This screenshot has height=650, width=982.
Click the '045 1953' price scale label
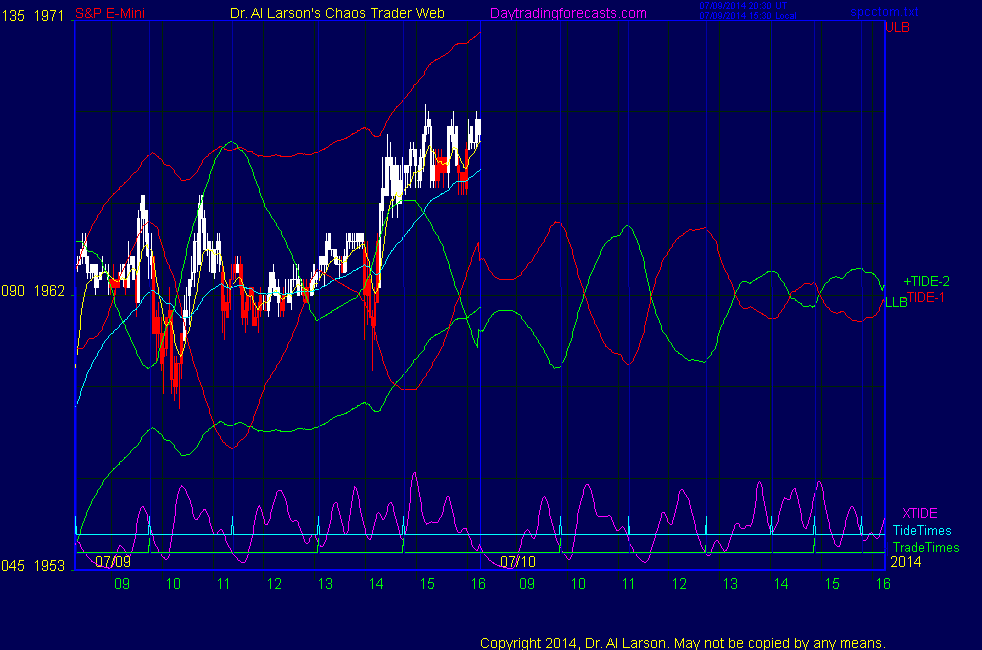[33, 566]
